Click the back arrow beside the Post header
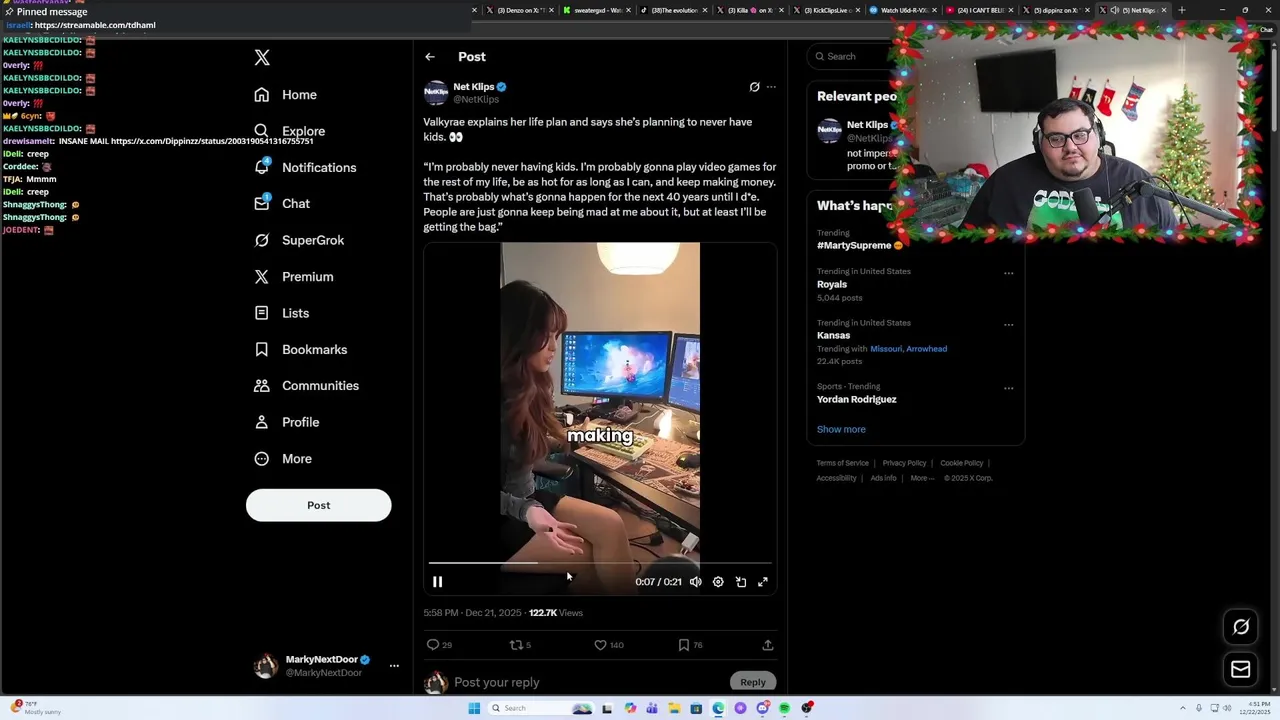The image size is (1280, 720). point(430,57)
